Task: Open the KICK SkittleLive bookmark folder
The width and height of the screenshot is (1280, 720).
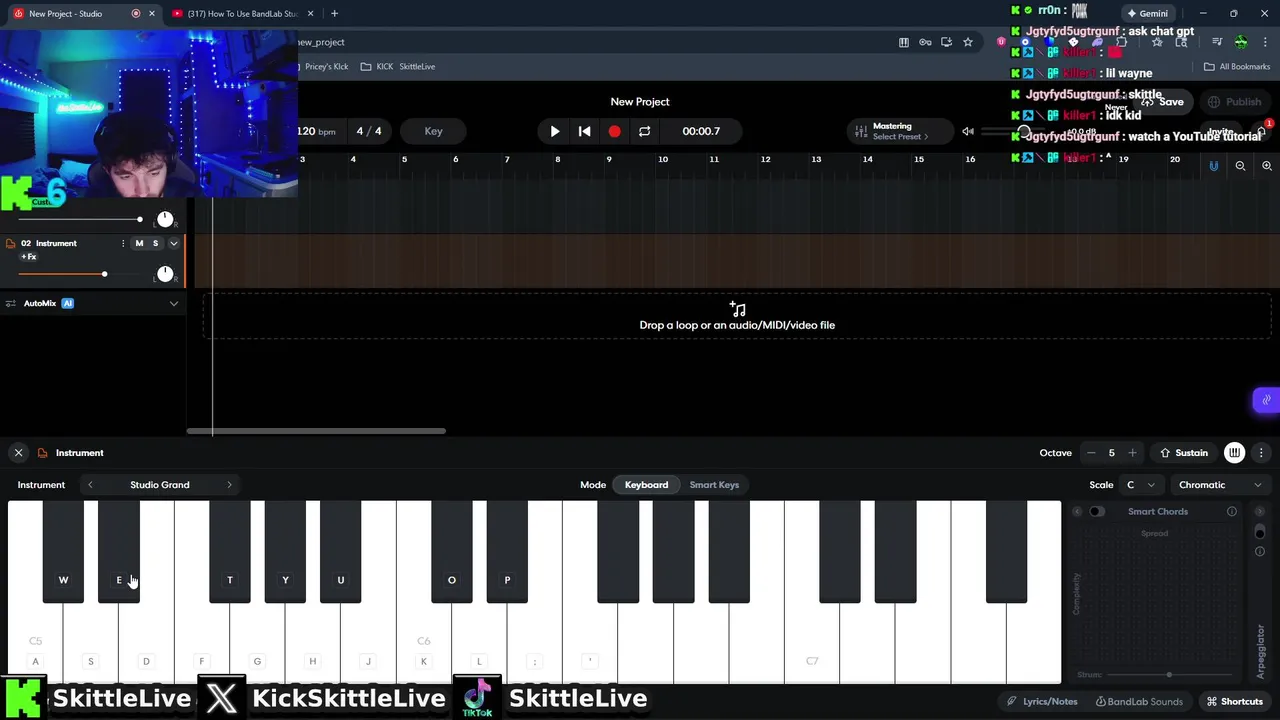Action: tap(398, 67)
